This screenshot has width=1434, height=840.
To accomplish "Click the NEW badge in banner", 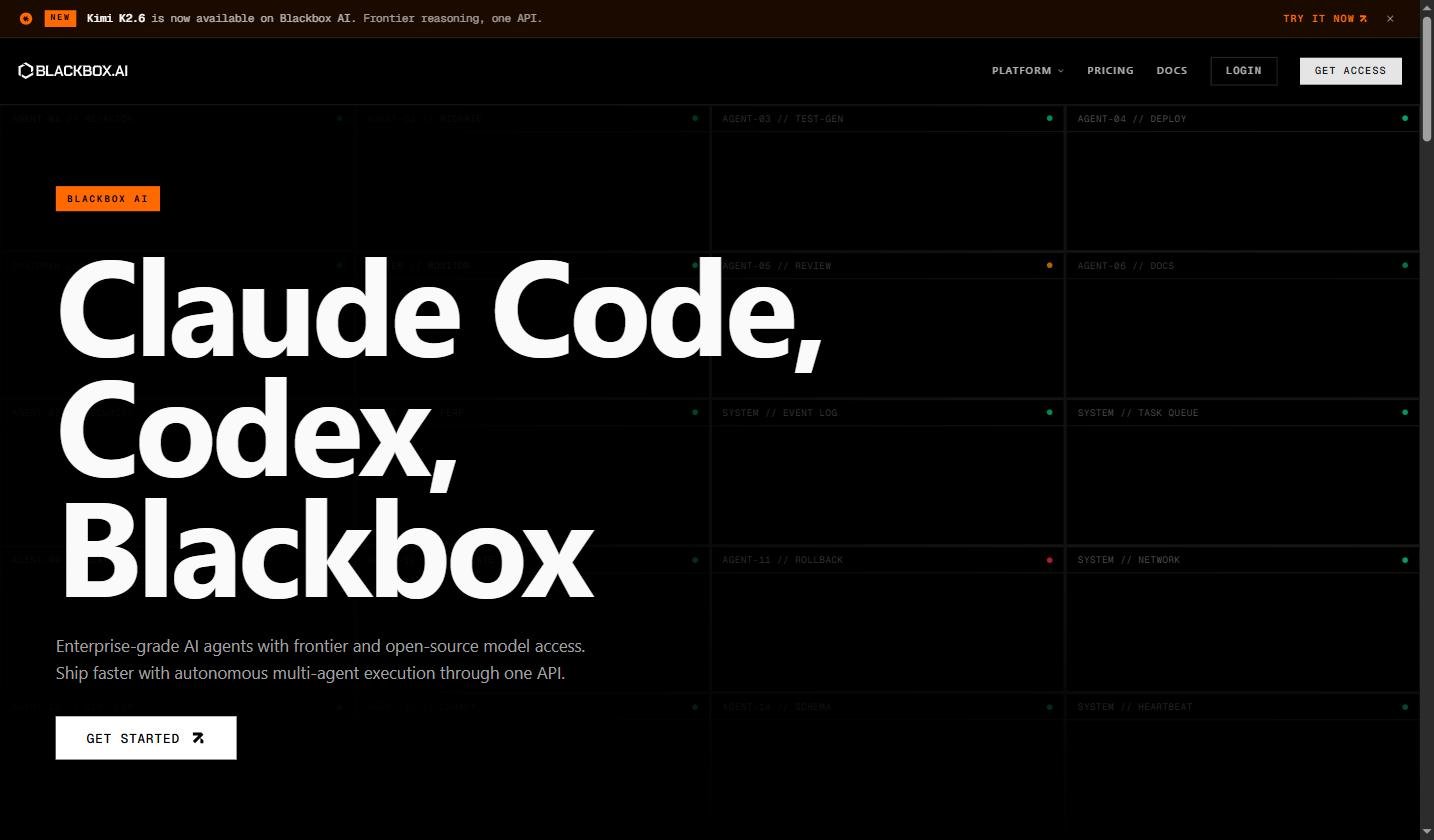I will pos(60,18).
